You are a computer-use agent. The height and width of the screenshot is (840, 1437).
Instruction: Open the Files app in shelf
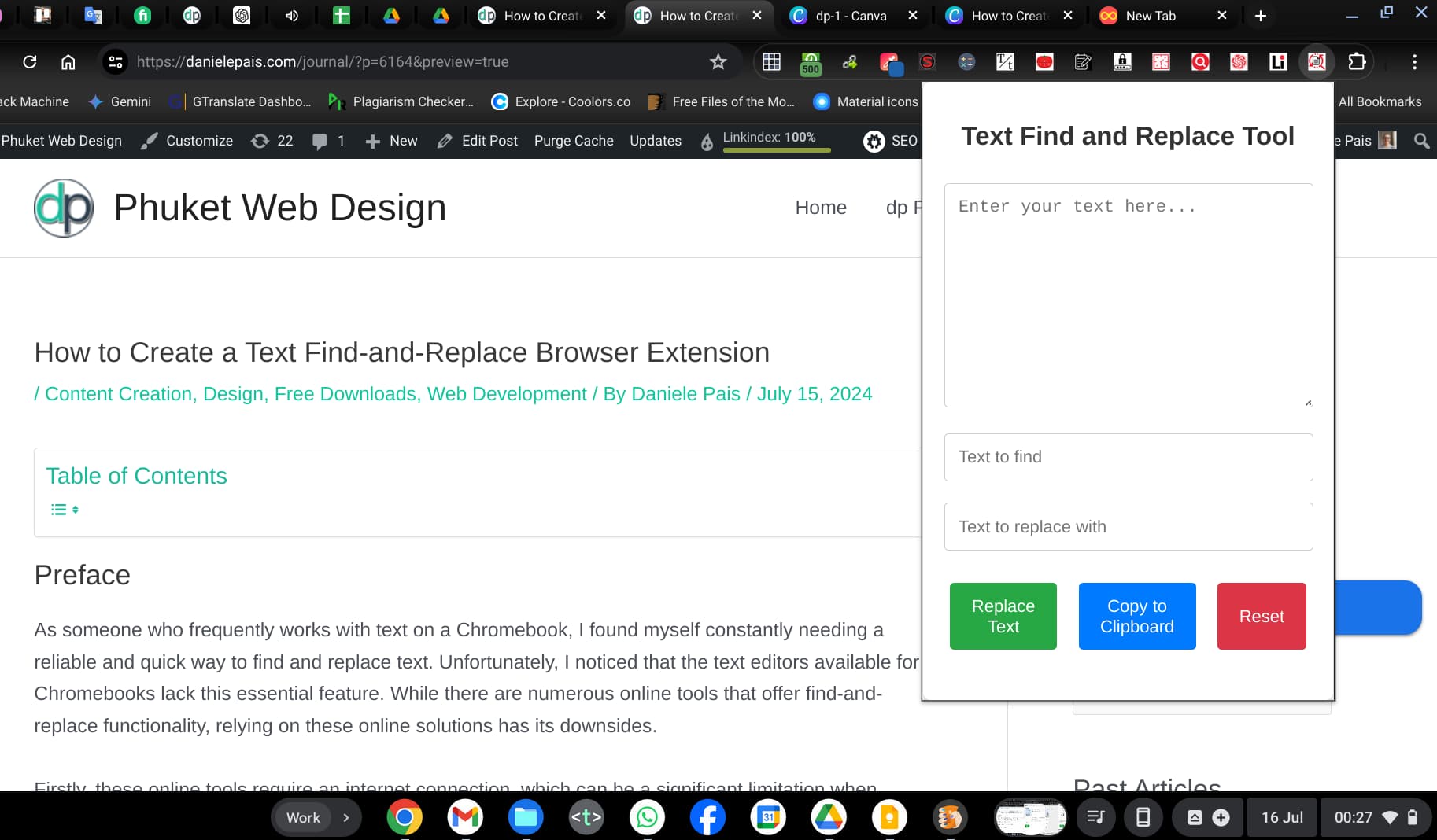click(x=526, y=817)
